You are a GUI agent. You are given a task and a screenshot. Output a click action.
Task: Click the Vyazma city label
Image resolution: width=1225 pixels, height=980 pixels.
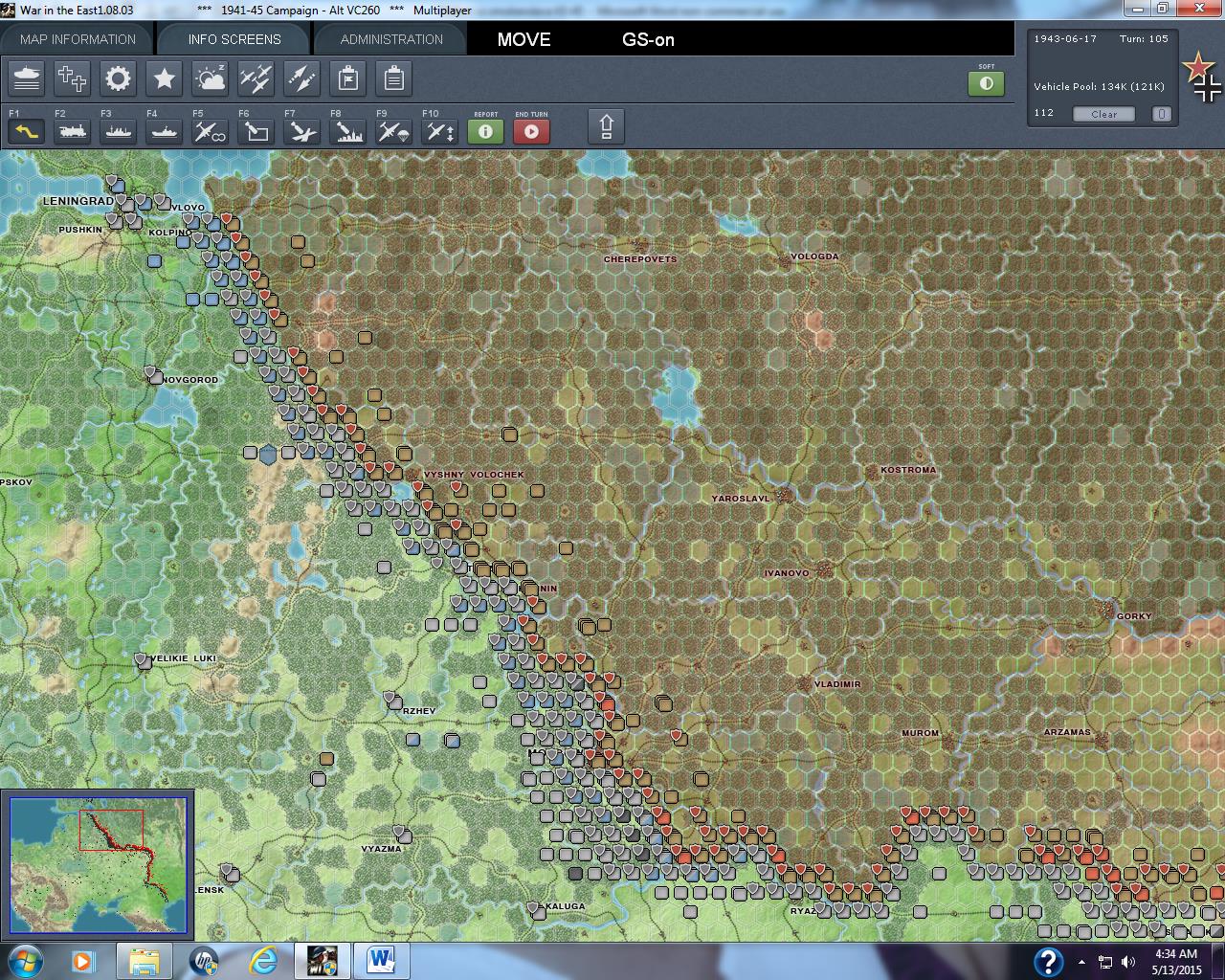coord(382,849)
